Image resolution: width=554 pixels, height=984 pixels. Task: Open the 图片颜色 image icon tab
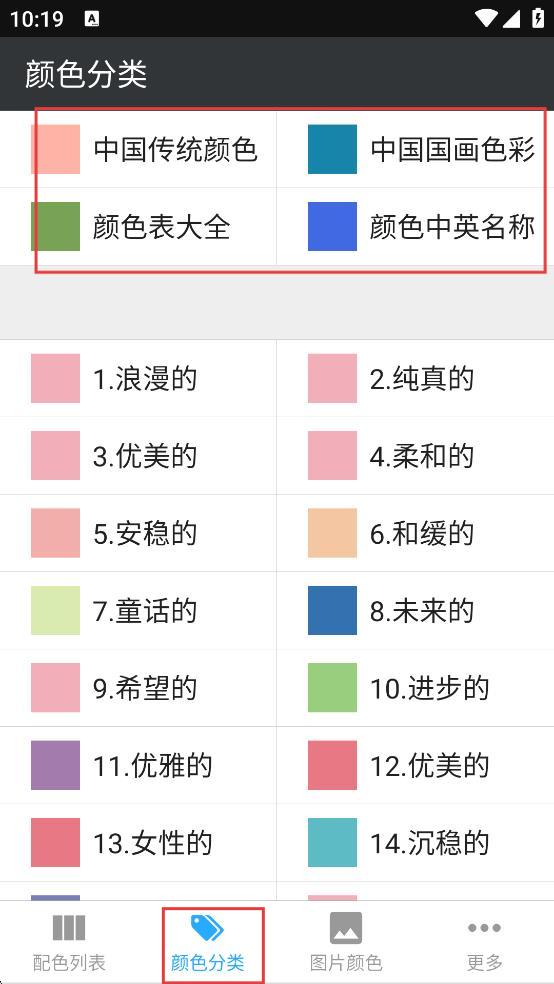(346, 928)
